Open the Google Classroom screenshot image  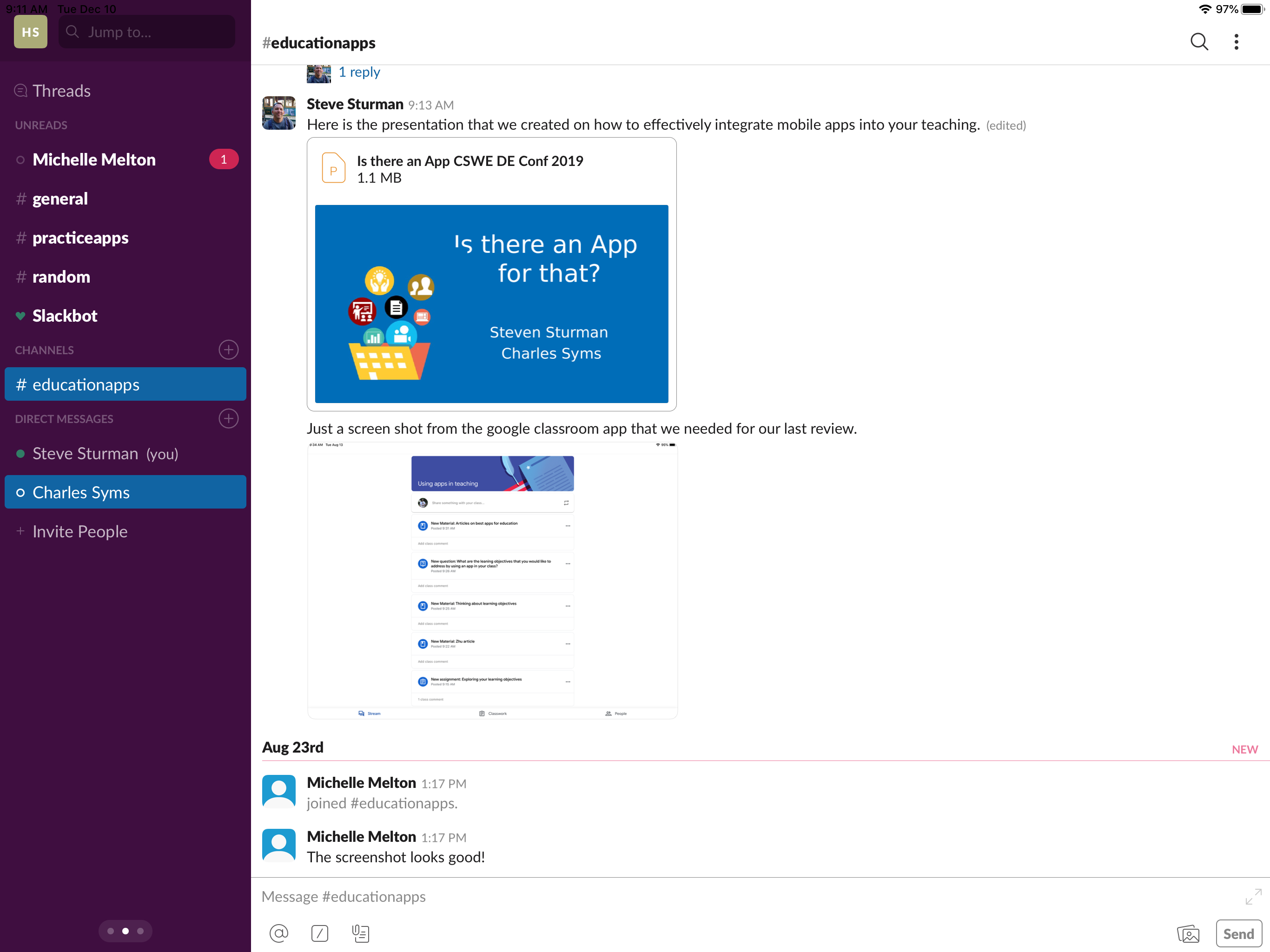tap(492, 580)
